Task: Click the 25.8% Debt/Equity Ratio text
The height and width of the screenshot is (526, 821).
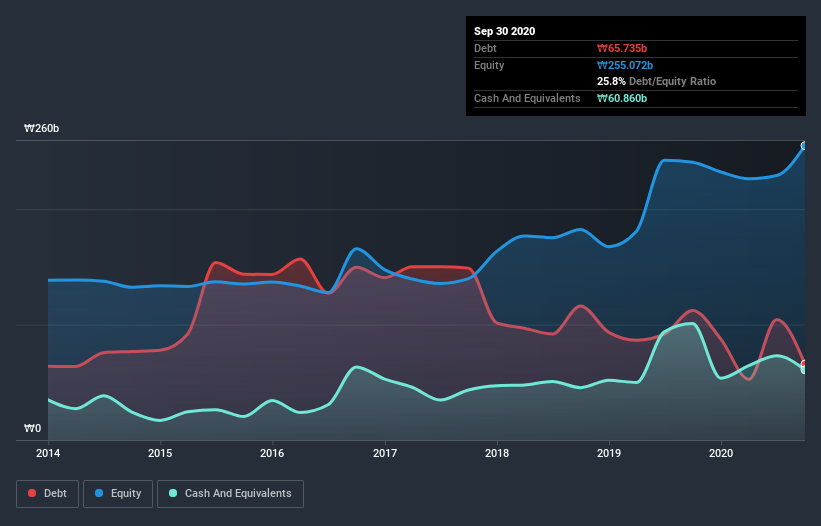Action: point(656,82)
